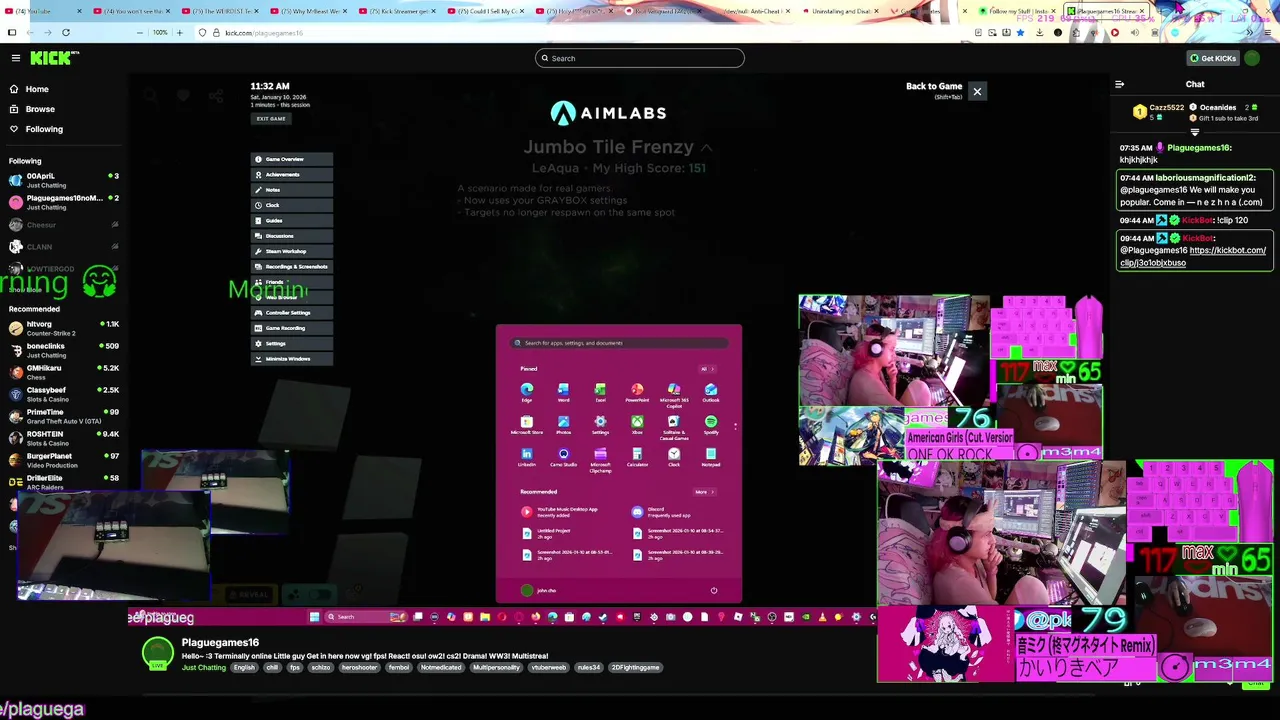
Task: Open Spotify from Start menu pinned
Action: [711, 425]
